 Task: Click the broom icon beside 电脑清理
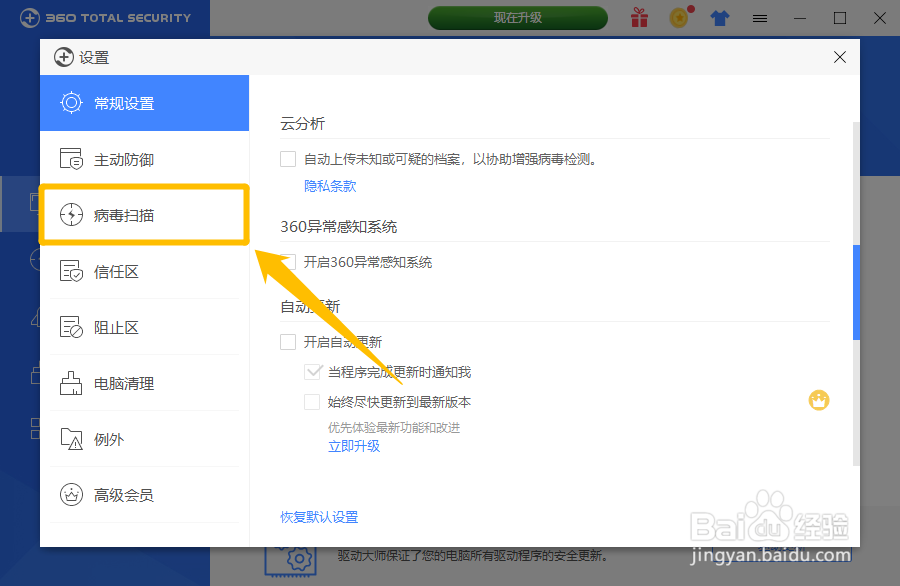point(71,383)
